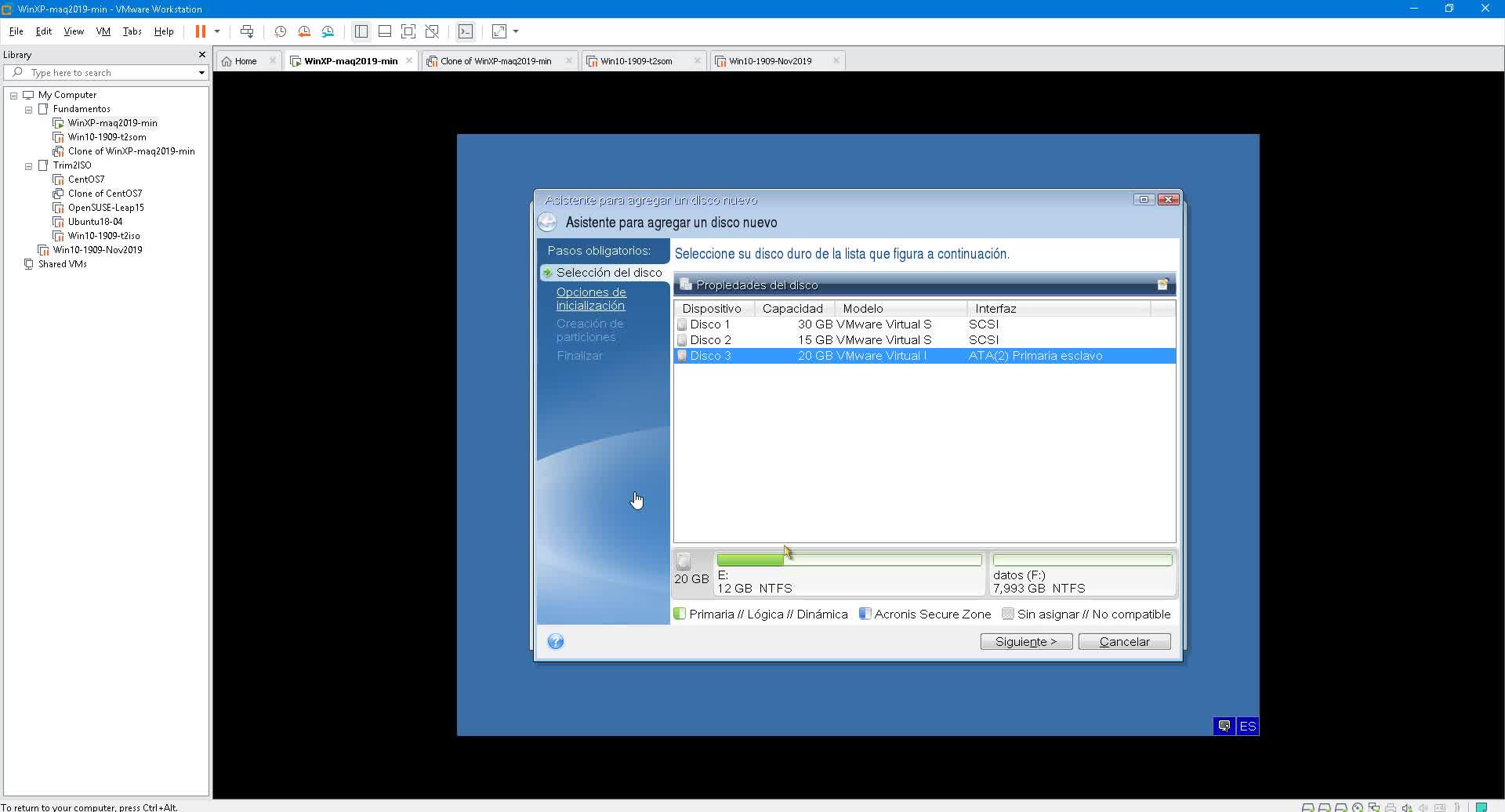Toggle the thumbnail bar view
1505x812 pixels.
(385, 31)
